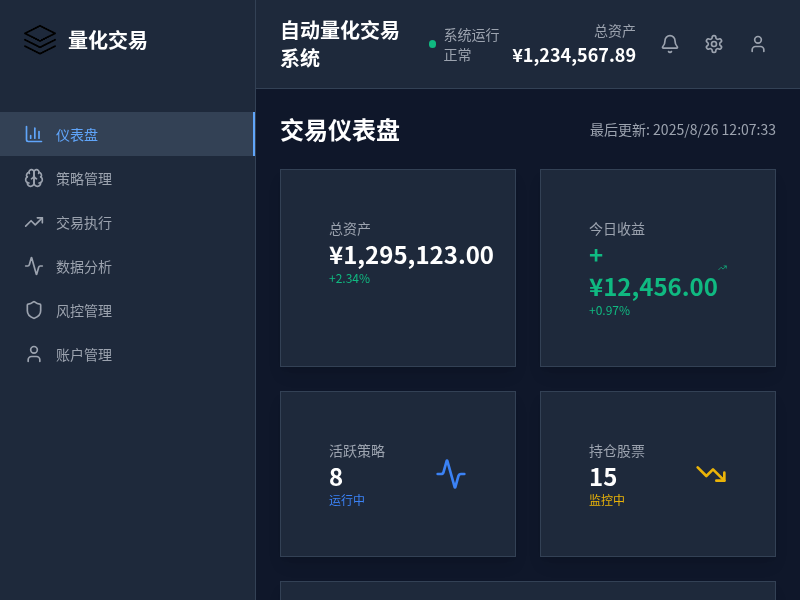Click the green system status dot
Screen dimensions: 800x600
pyautogui.click(x=432, y=44)
